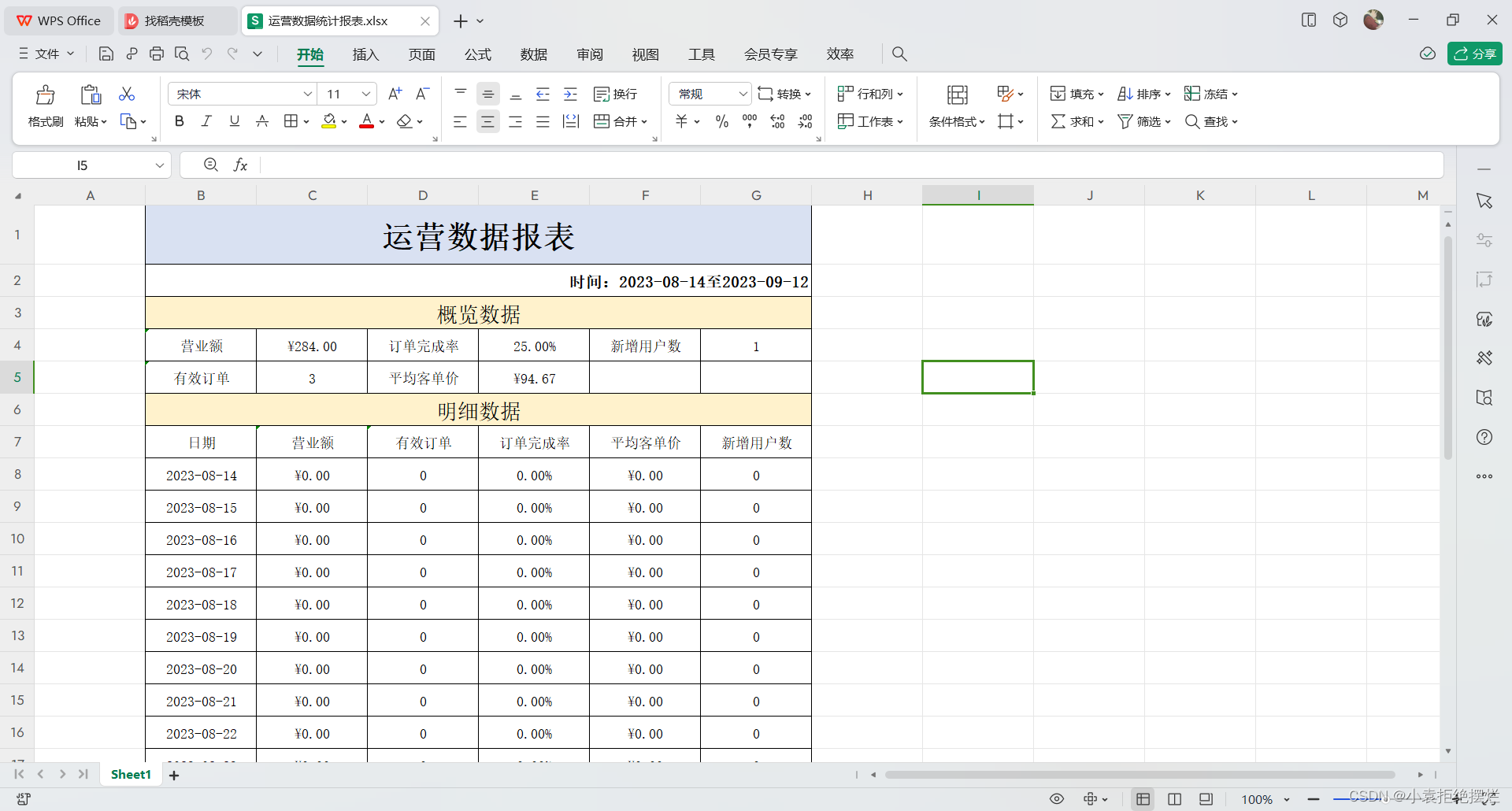The height and width of the screenshot is (811, 1512).
Task: Toggle align right
Action: coord(516,121)
